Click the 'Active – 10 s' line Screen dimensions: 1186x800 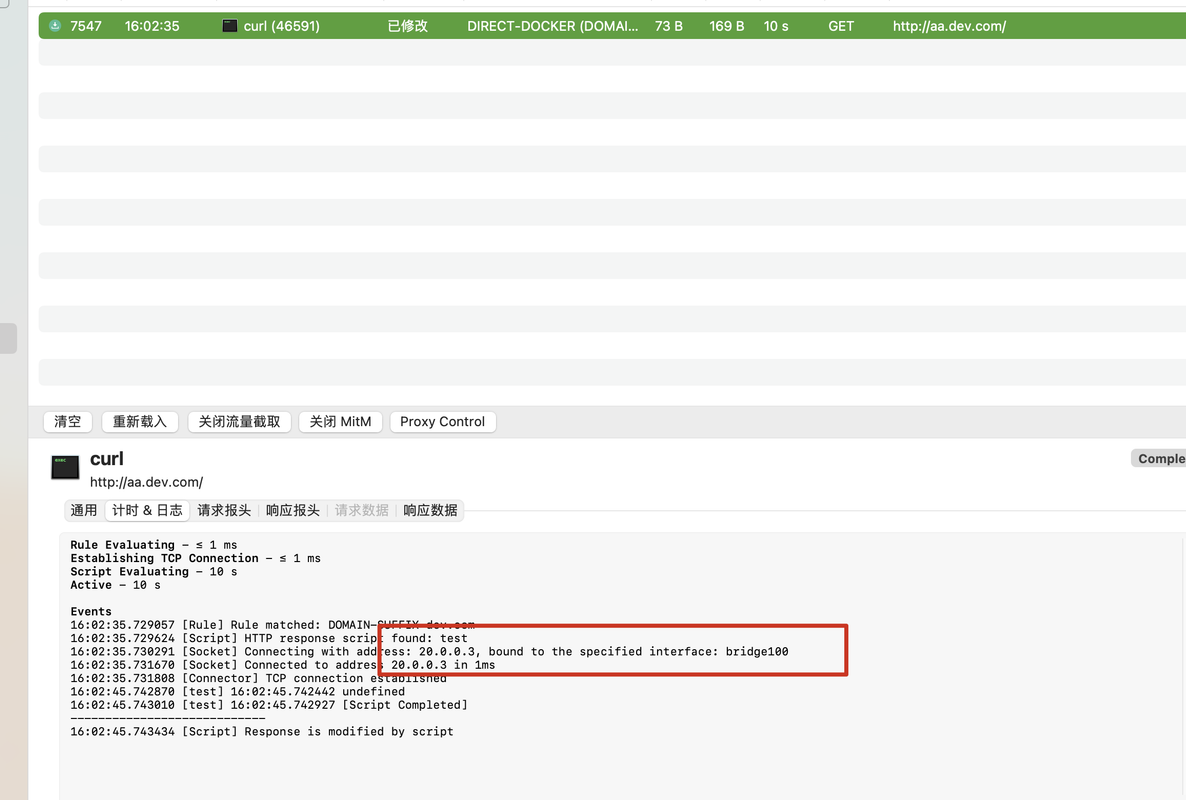[x=115, y=585]
